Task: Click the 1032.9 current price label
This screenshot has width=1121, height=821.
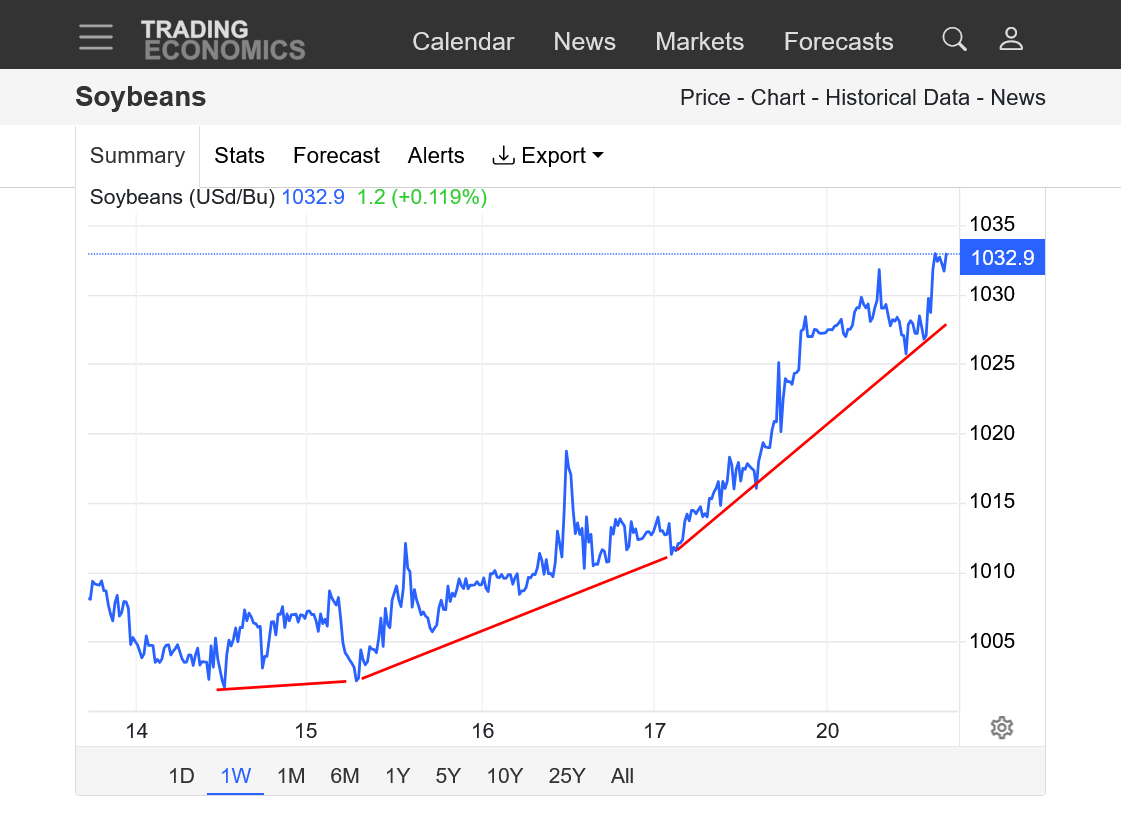Action: point(1002,258)
